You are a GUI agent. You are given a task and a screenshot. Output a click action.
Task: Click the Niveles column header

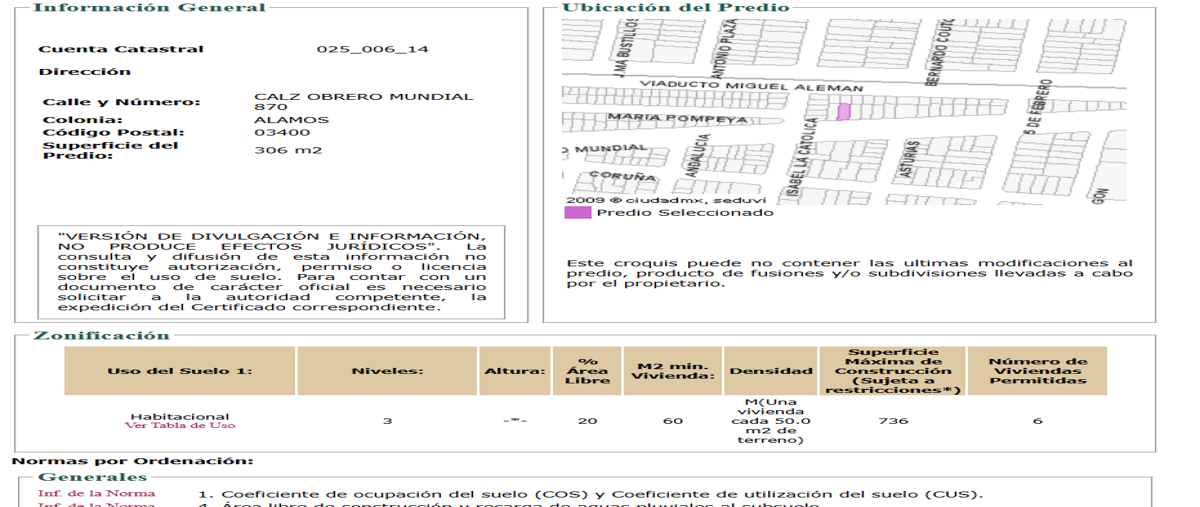point(388,371)
